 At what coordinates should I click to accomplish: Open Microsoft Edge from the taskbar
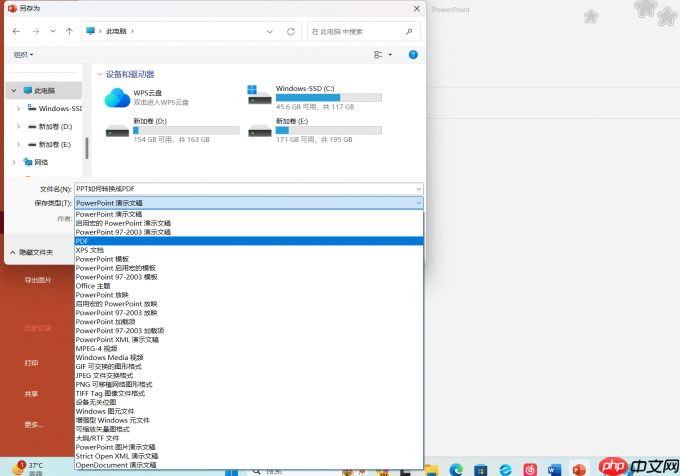(x=456, y=469)
